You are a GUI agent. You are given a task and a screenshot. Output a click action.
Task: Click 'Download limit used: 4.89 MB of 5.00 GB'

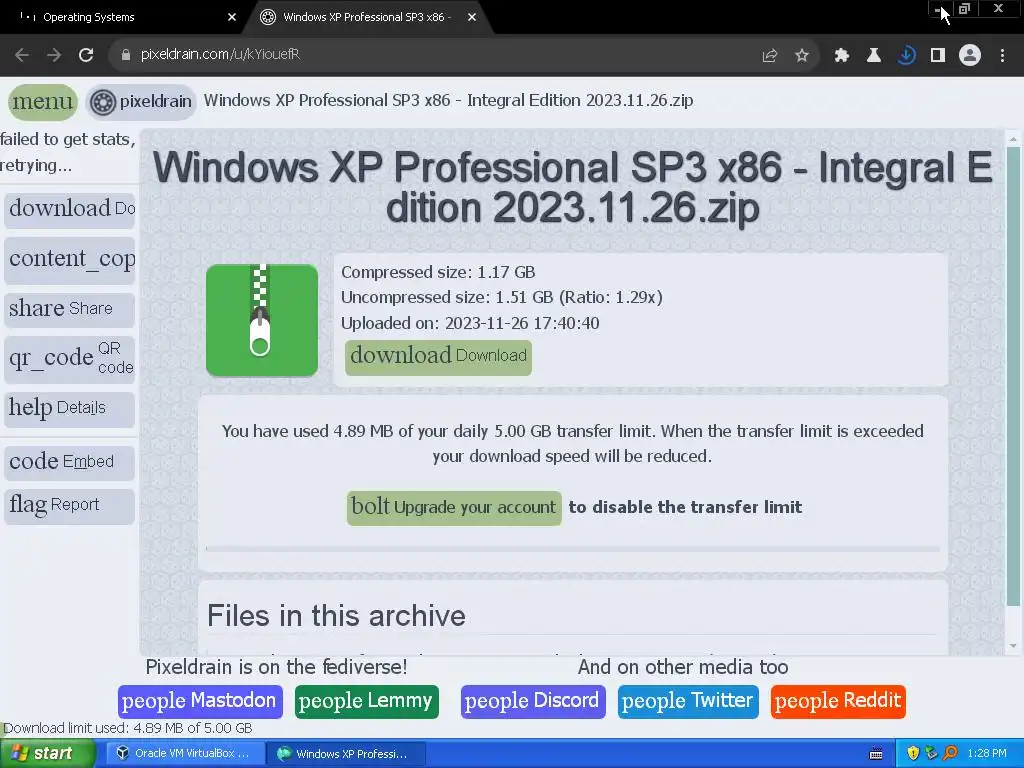pos(128,728)
